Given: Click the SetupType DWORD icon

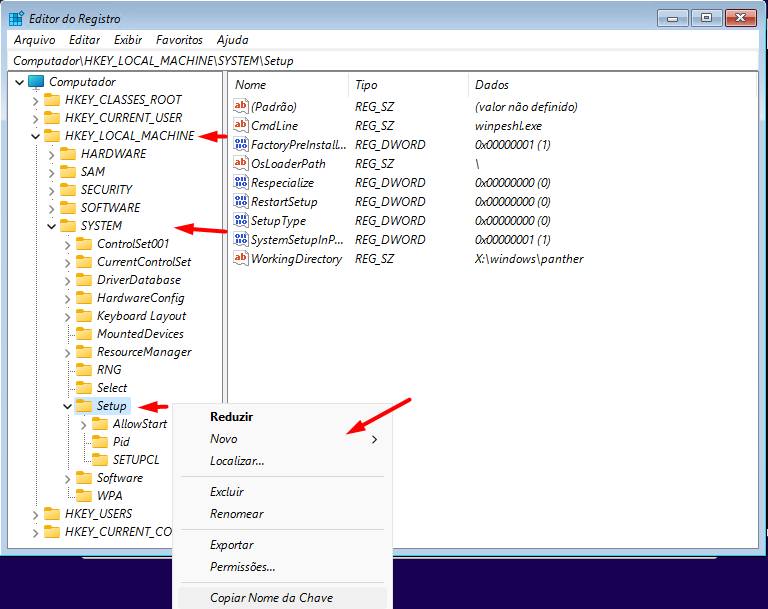Looking at the screenshot, I should click(240, 221).
